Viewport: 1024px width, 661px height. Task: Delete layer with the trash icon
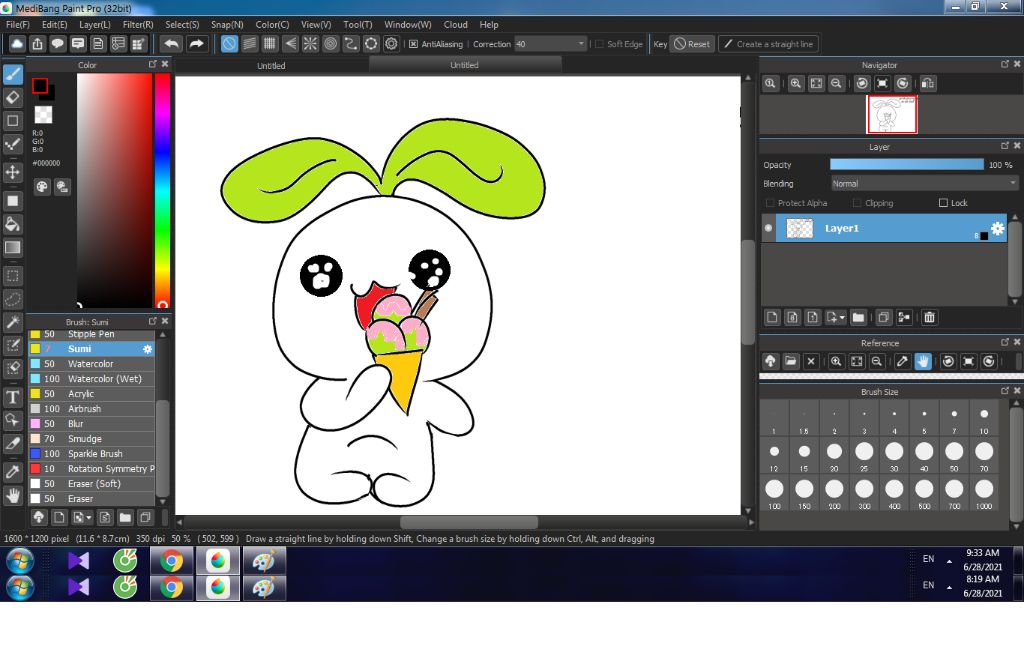coord(929,317)
